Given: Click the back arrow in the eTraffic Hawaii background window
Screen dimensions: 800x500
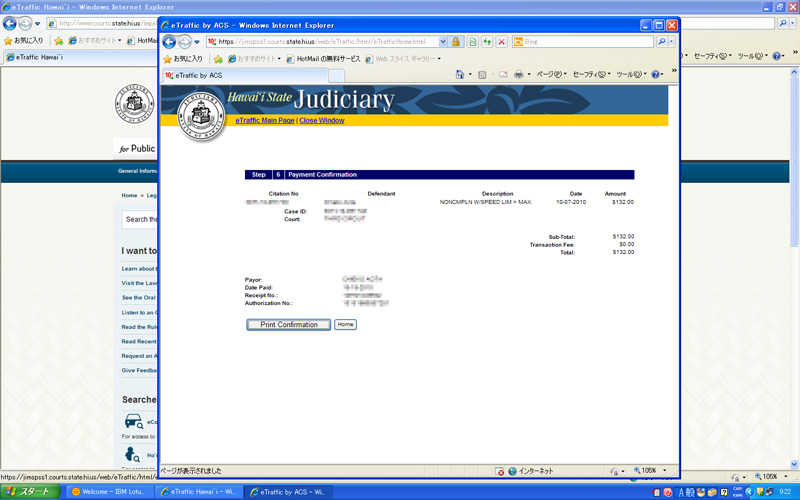Looking at the screenshot, I should pyautogui.click(x=10, y=23).
